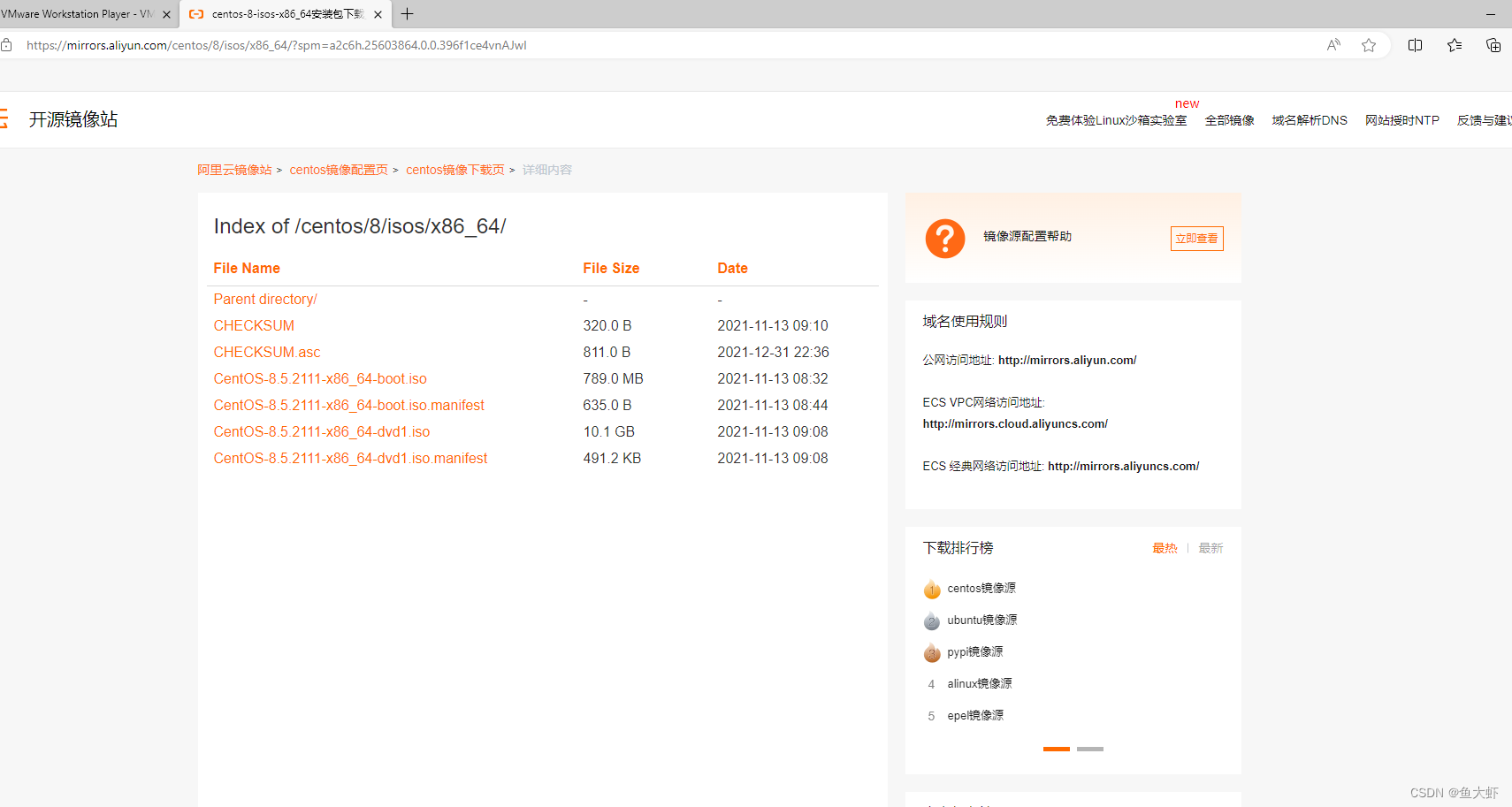Switch download ranking to 最新
The width and height of the screenshot is (1512, 807).
tap(1210, 548)
